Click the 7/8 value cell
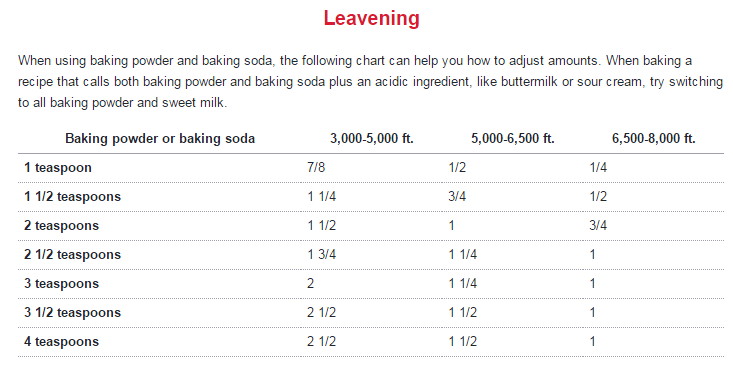733x369 pixels. [x=316, y=167]
